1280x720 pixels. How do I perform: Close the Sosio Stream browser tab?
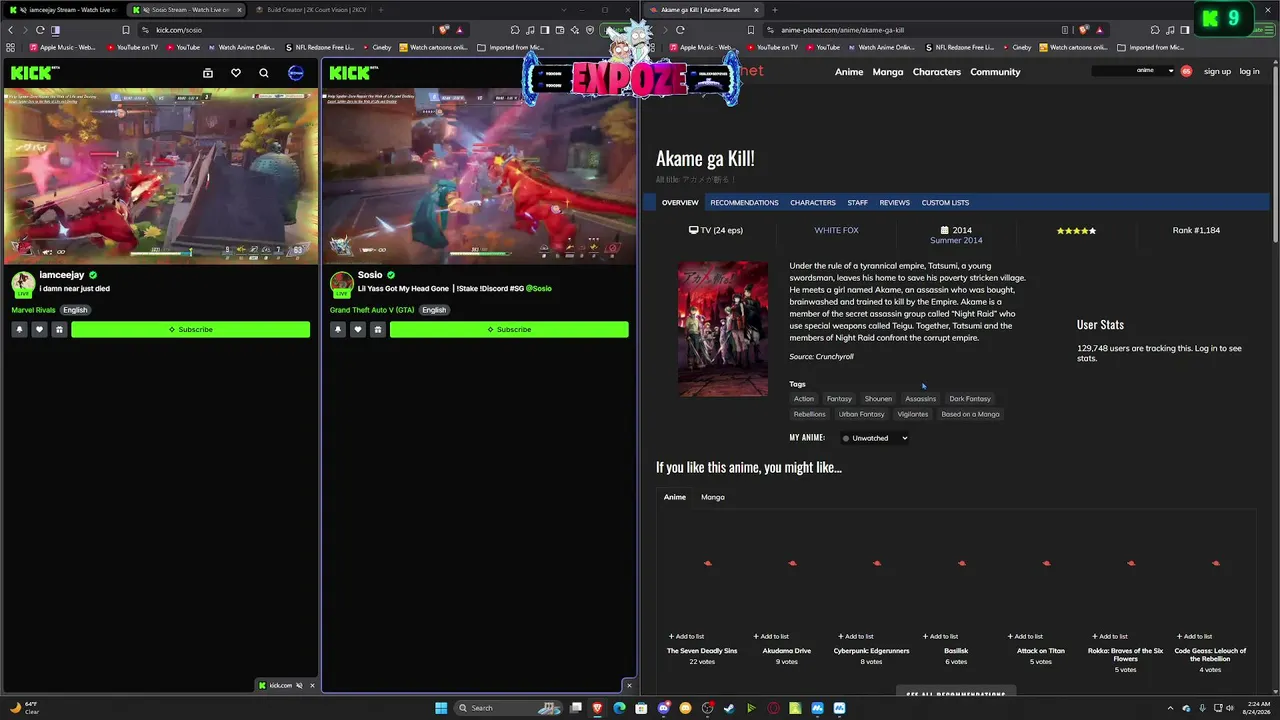(x=239, y=10)
